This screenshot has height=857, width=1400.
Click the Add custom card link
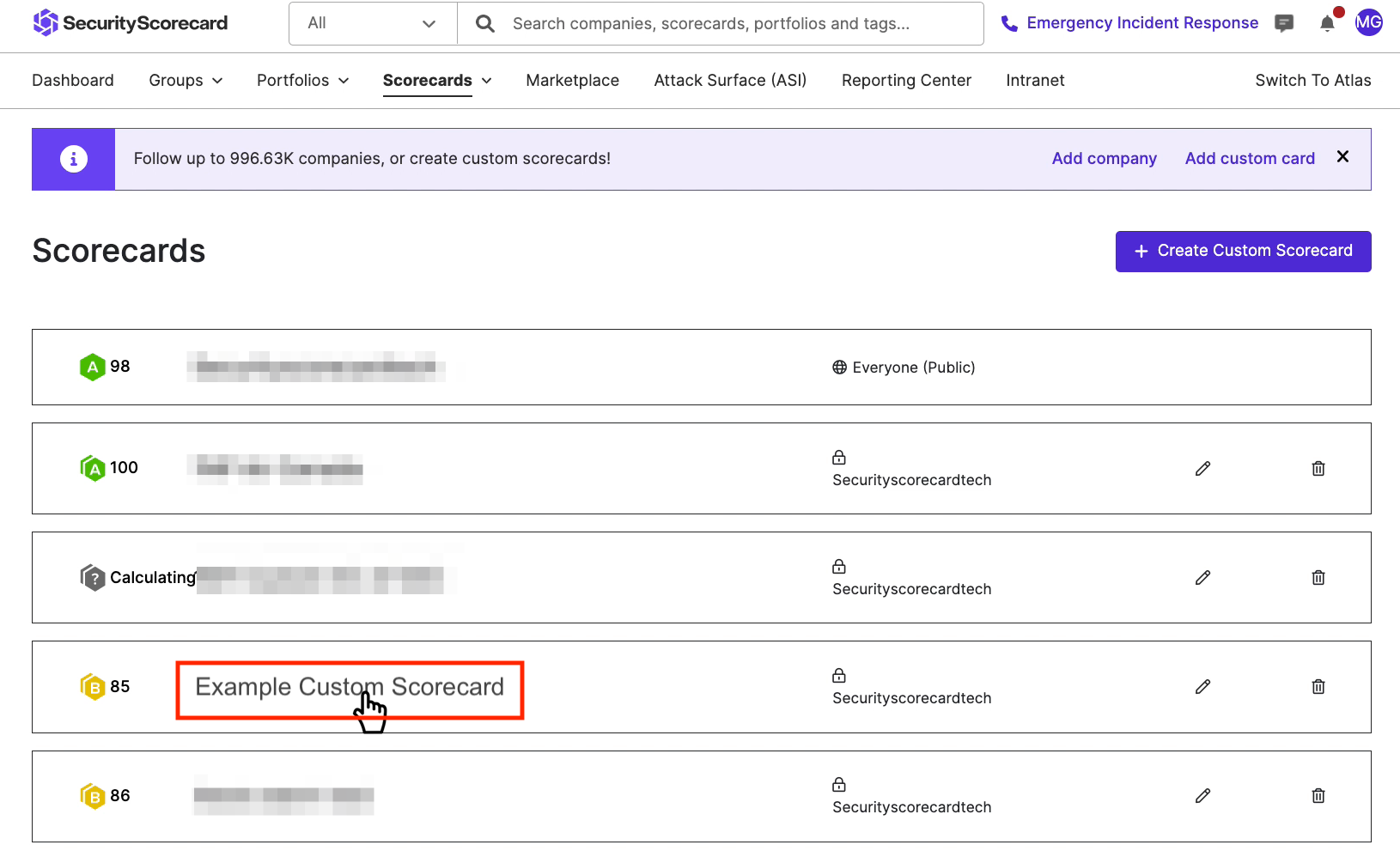[1250, 158]
